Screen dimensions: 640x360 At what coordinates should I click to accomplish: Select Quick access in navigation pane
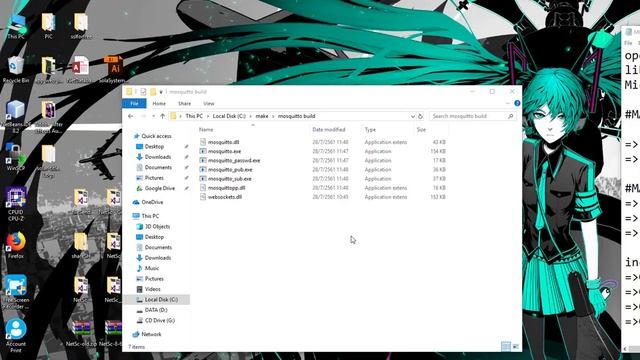point(156,136)
